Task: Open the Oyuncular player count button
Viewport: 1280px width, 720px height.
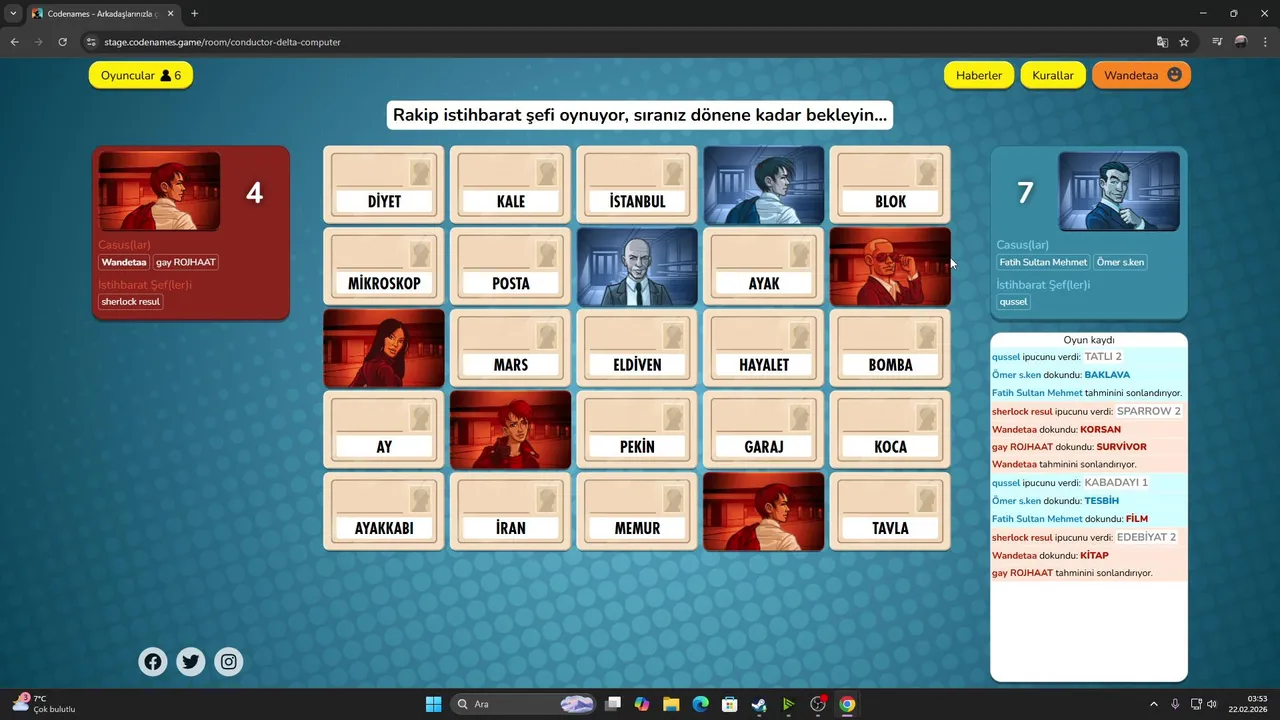Action: 141,75
